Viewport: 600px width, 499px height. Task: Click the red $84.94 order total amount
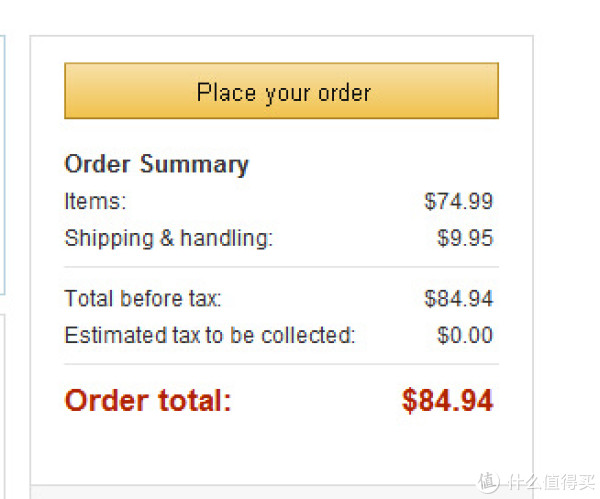(x=447, y=401)
